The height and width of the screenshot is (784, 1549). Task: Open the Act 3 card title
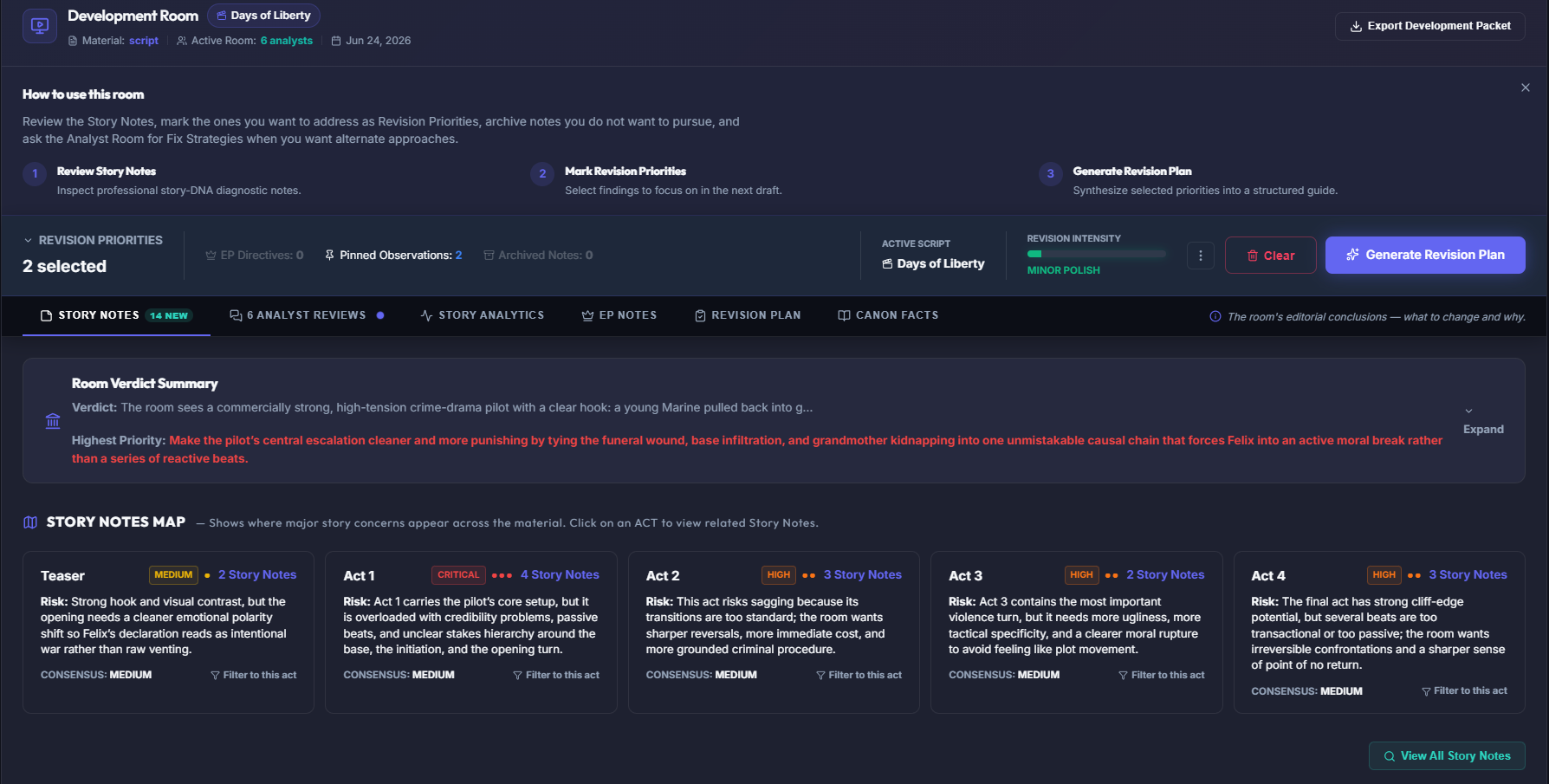[x=965, y=576]
